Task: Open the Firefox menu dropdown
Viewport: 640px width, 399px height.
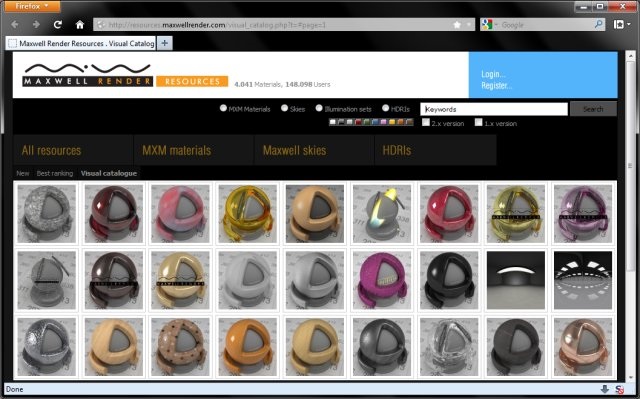Action: (x=32, y=7)
